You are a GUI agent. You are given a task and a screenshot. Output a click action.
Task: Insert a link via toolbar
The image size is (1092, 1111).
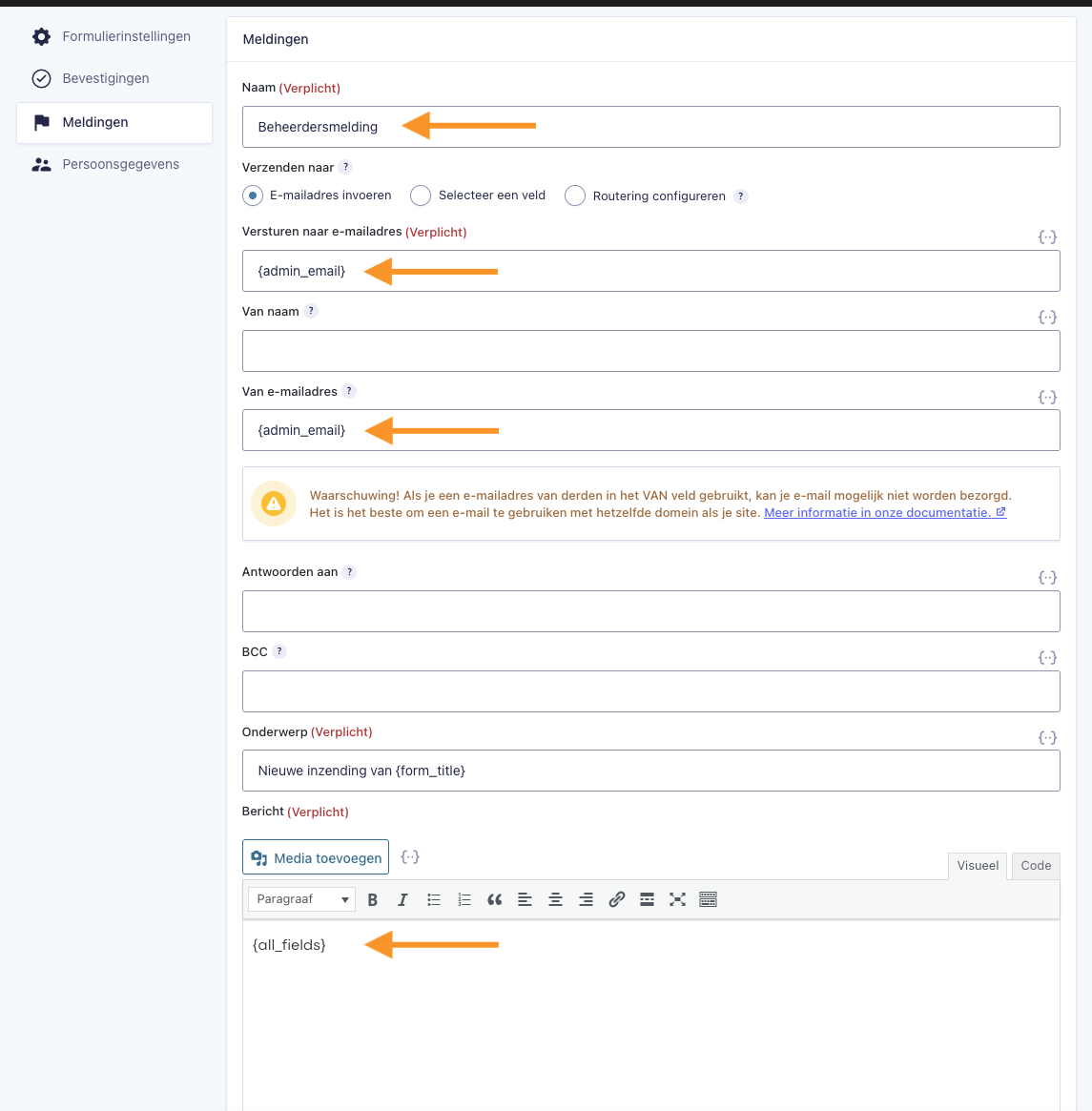click(617, 899)
